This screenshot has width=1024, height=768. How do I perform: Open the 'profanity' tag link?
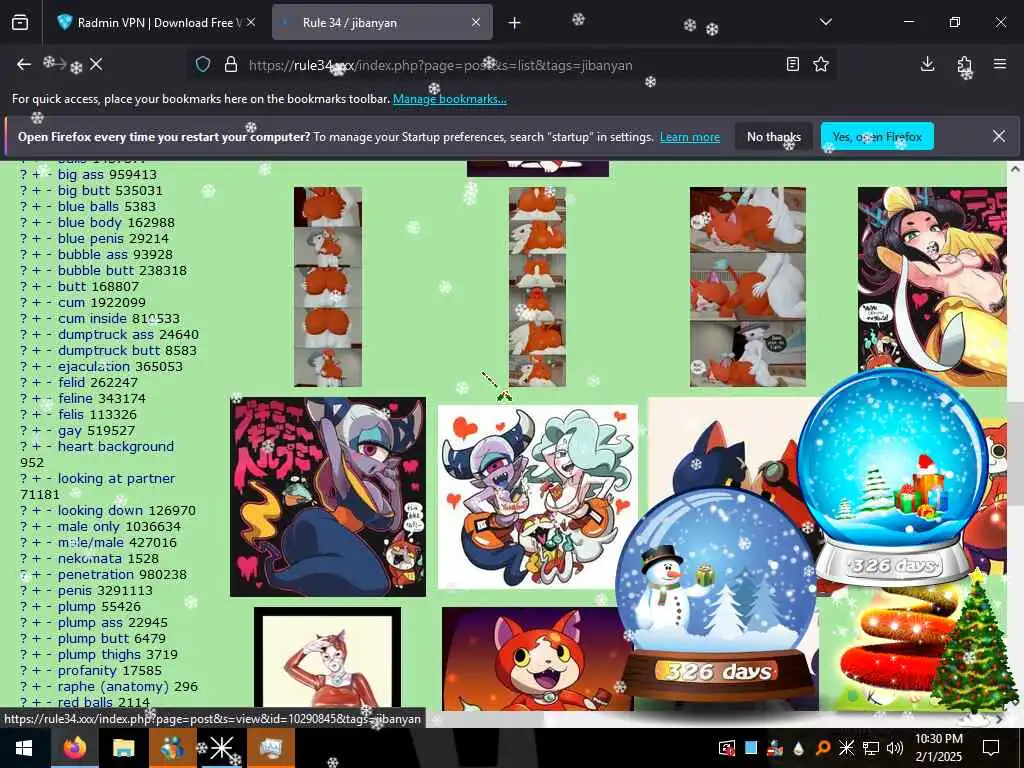point(87,671)
